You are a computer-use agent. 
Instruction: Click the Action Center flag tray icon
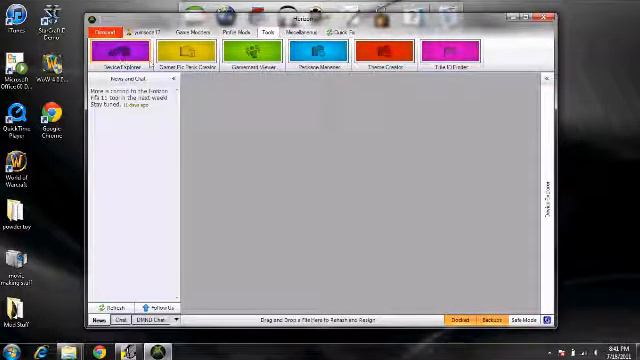tap(562, 353)
